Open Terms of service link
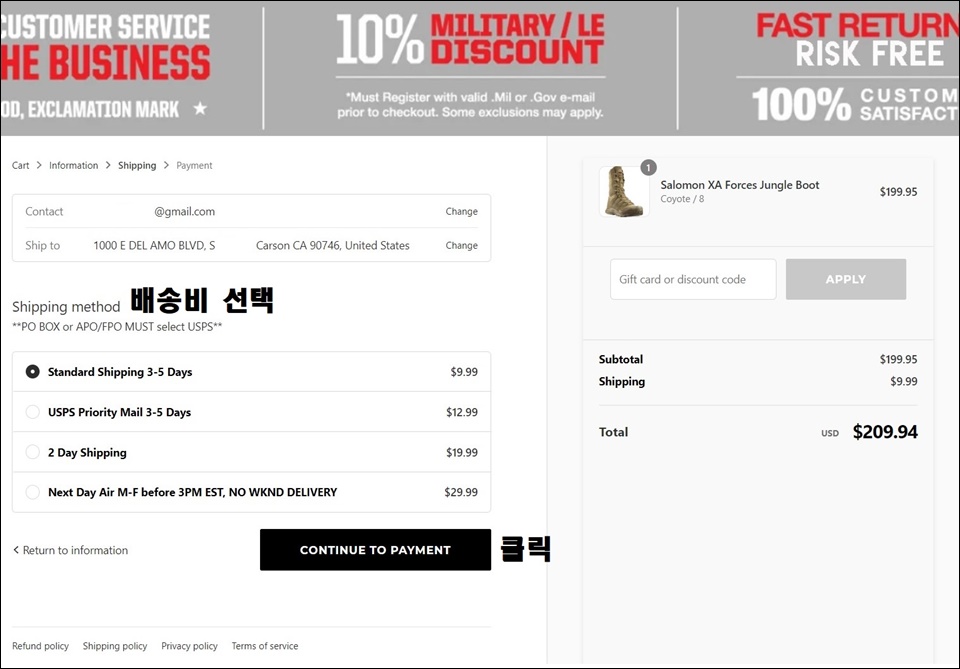 [x=264, y=646]
